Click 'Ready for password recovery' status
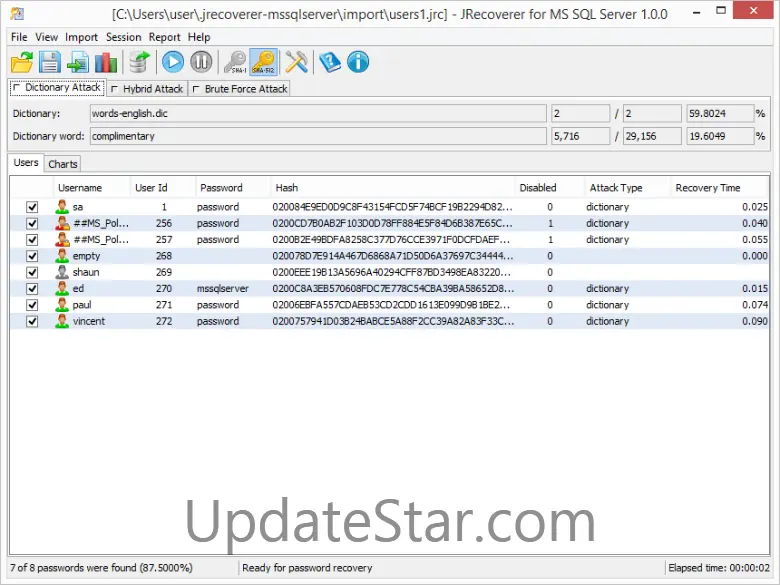 307,568
